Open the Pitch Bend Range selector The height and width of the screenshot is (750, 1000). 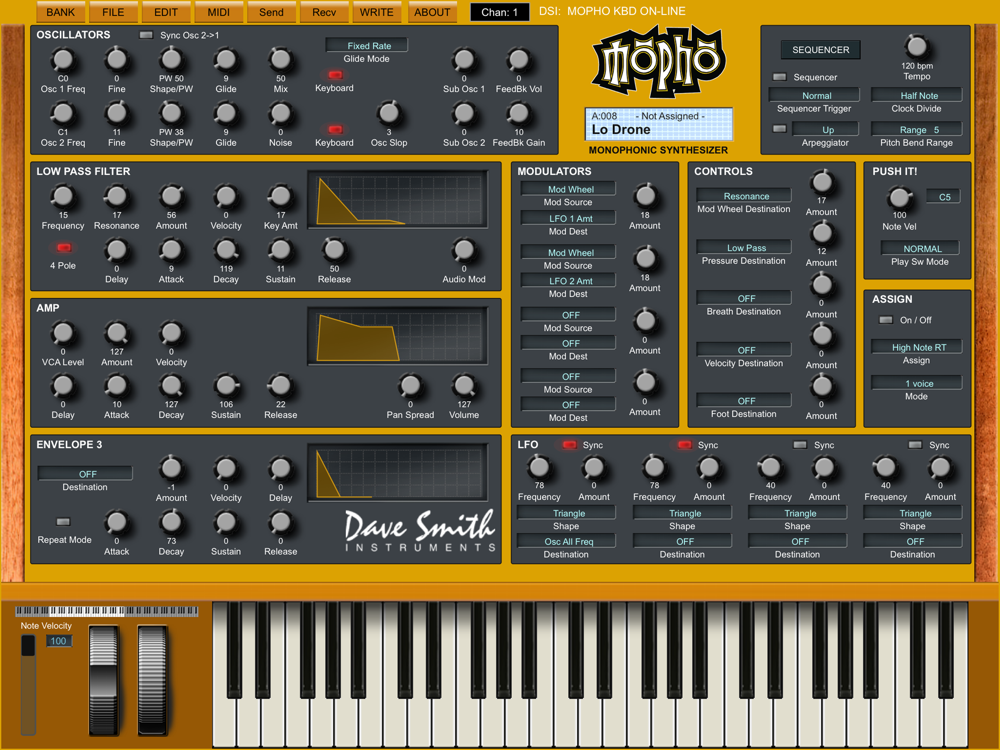pyautogui.click(x=916, y=129)
